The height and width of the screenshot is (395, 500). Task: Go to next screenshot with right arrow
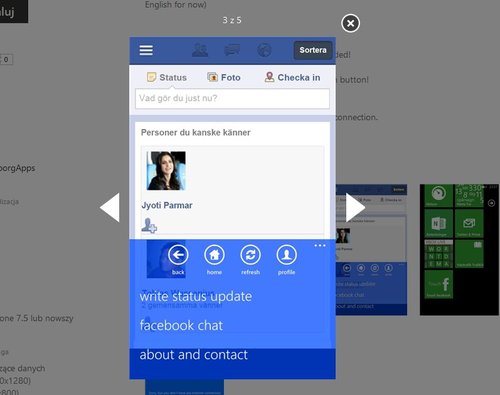[x=355, y=207]
